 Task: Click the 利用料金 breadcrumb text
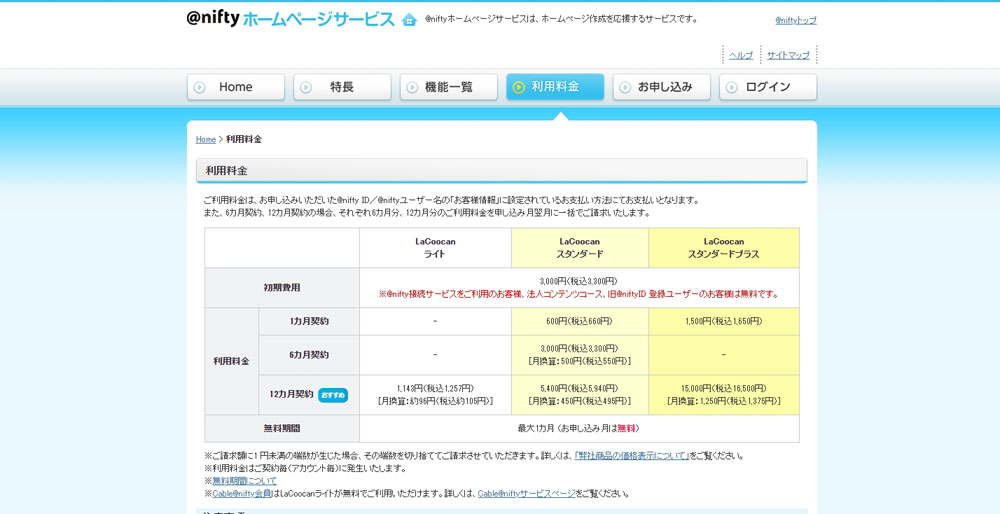pyautogui.click(x=244, y=139)
